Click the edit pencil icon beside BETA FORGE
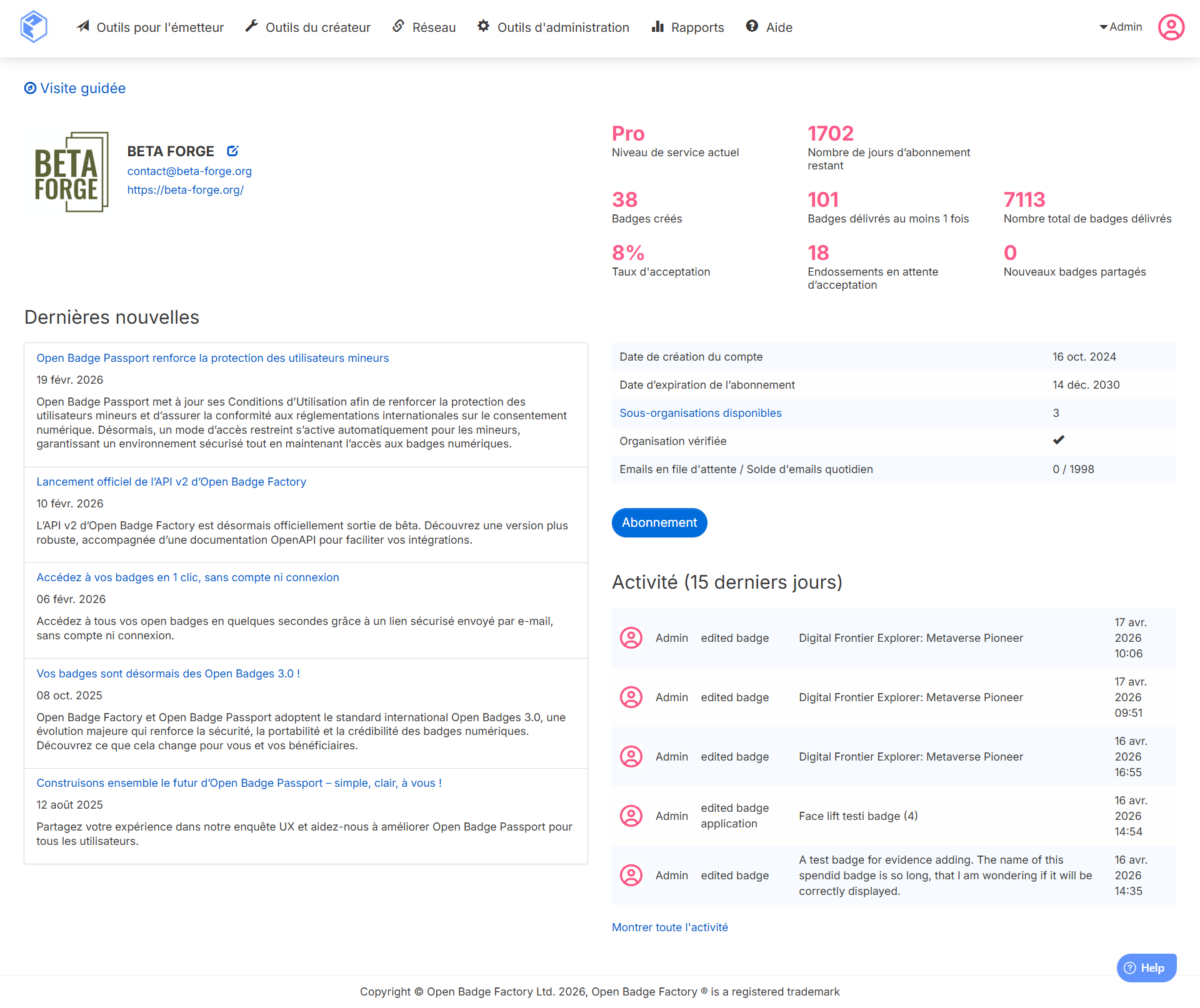This screenshot has width=1200, height=1008. click(232, 151)
